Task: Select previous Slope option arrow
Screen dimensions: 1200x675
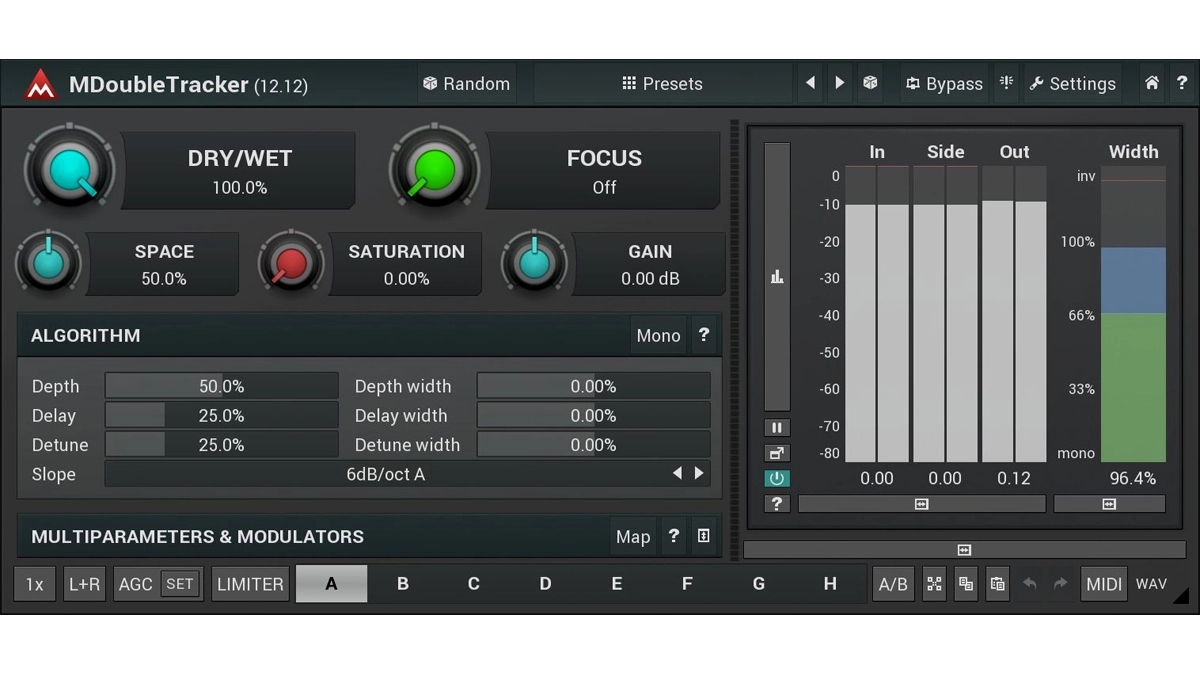Action: pos(677,474)
